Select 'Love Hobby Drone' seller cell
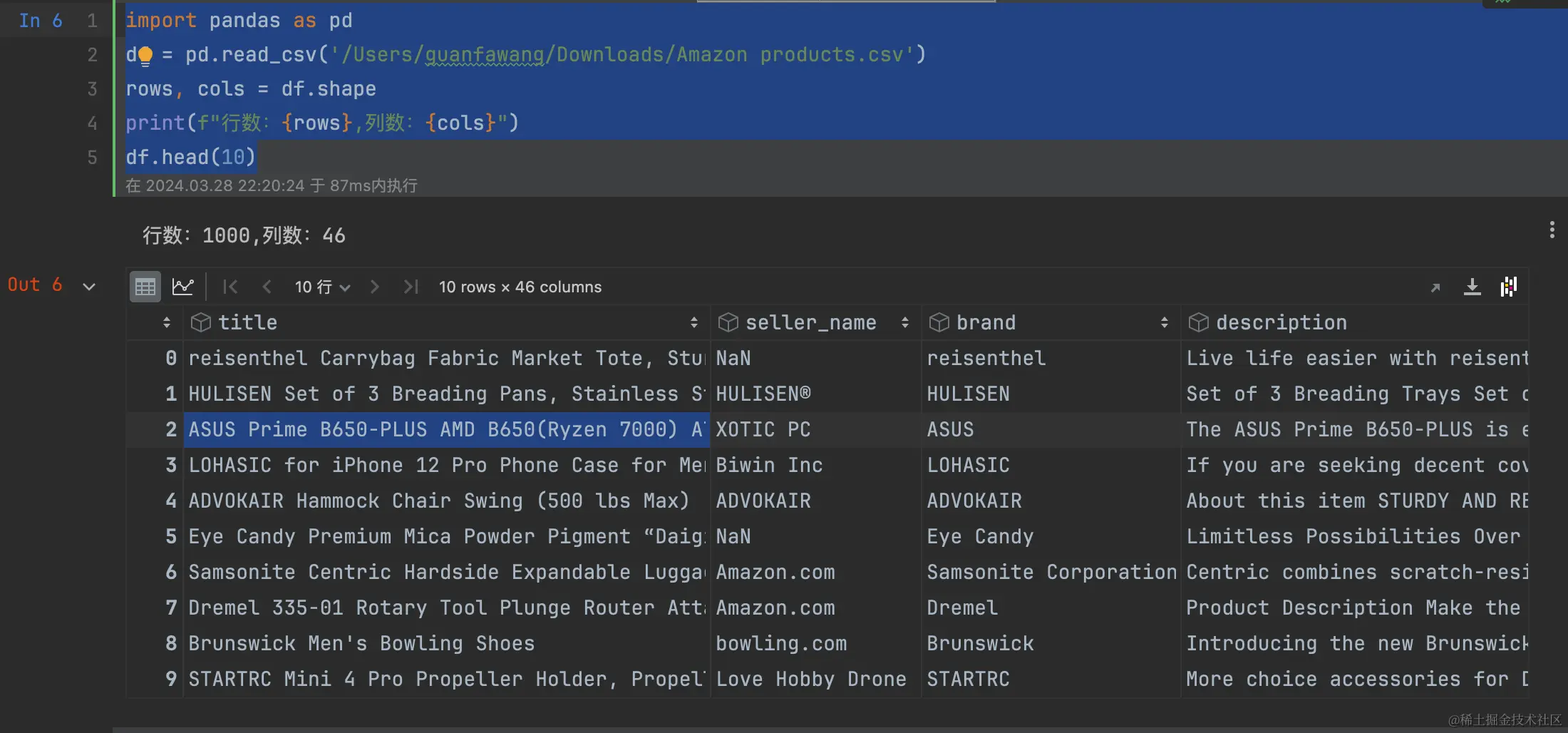The width and height of the screenshot is (1568, 733). tap(816, 679)
